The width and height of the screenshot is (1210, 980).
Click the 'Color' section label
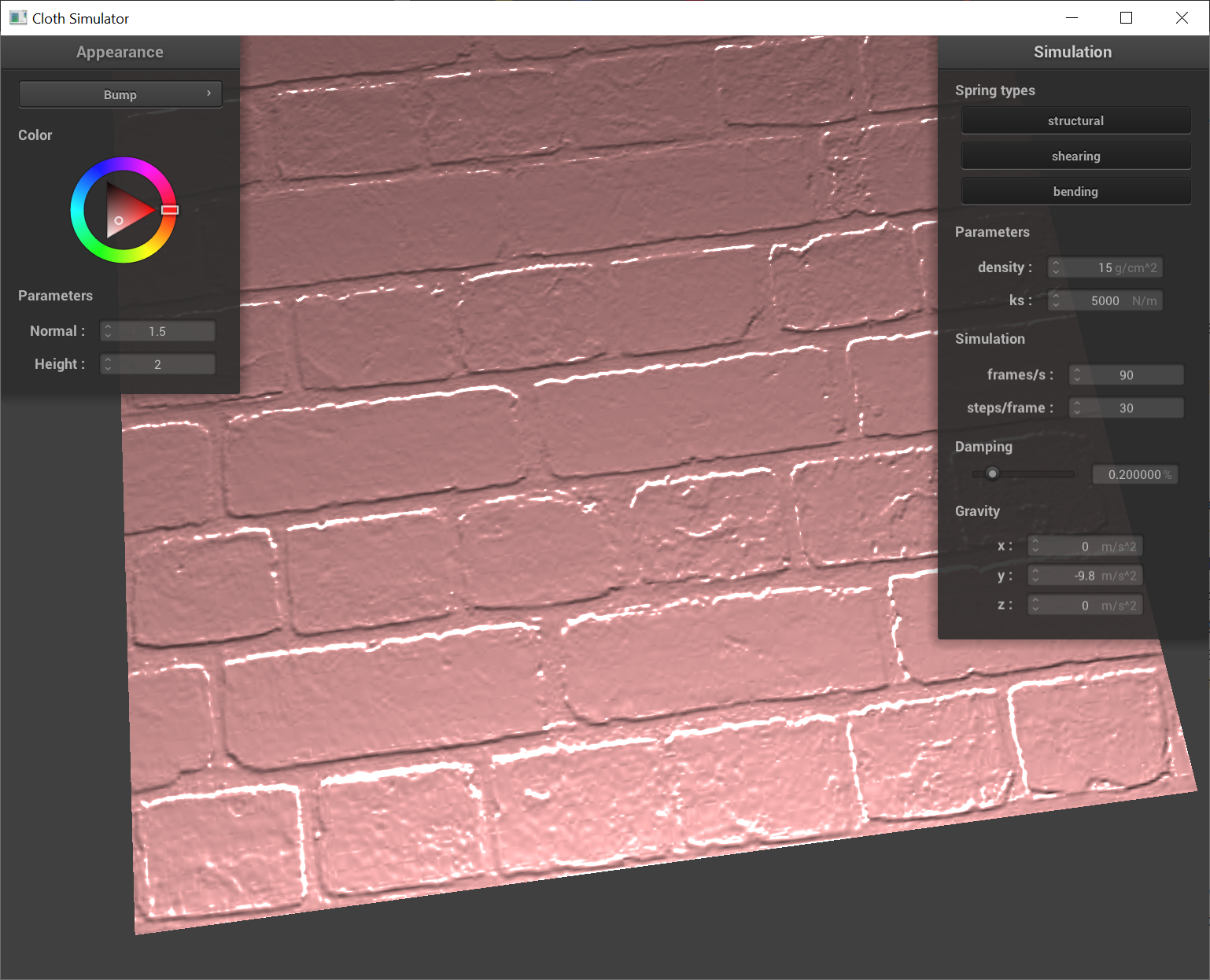[35, 135]
